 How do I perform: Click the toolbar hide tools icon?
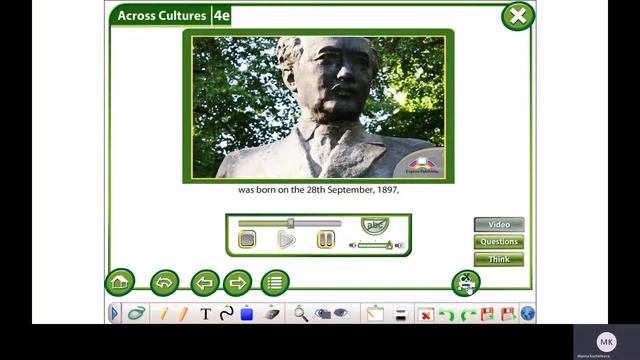[x=466, y=283]
